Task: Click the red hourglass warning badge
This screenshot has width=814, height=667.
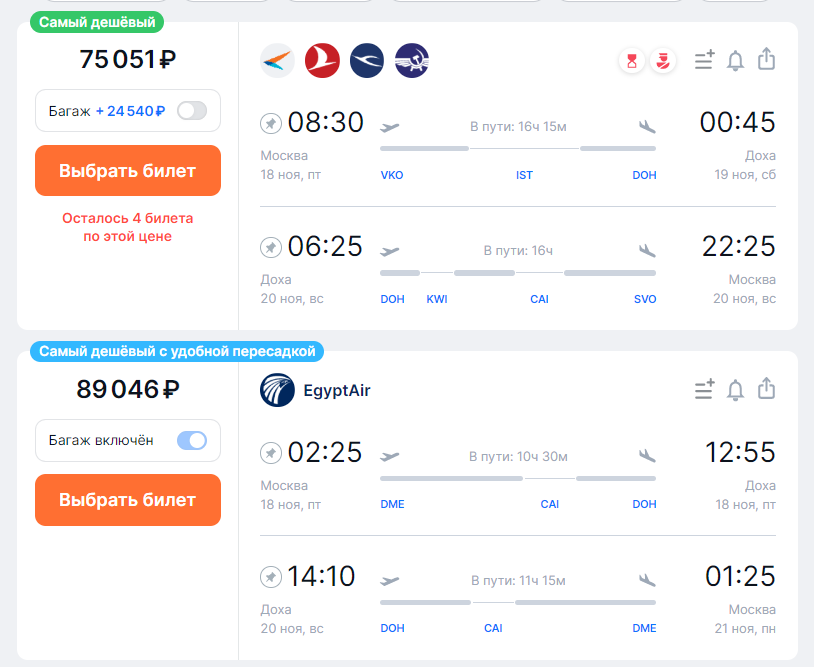Action: (x=632, y=61)
